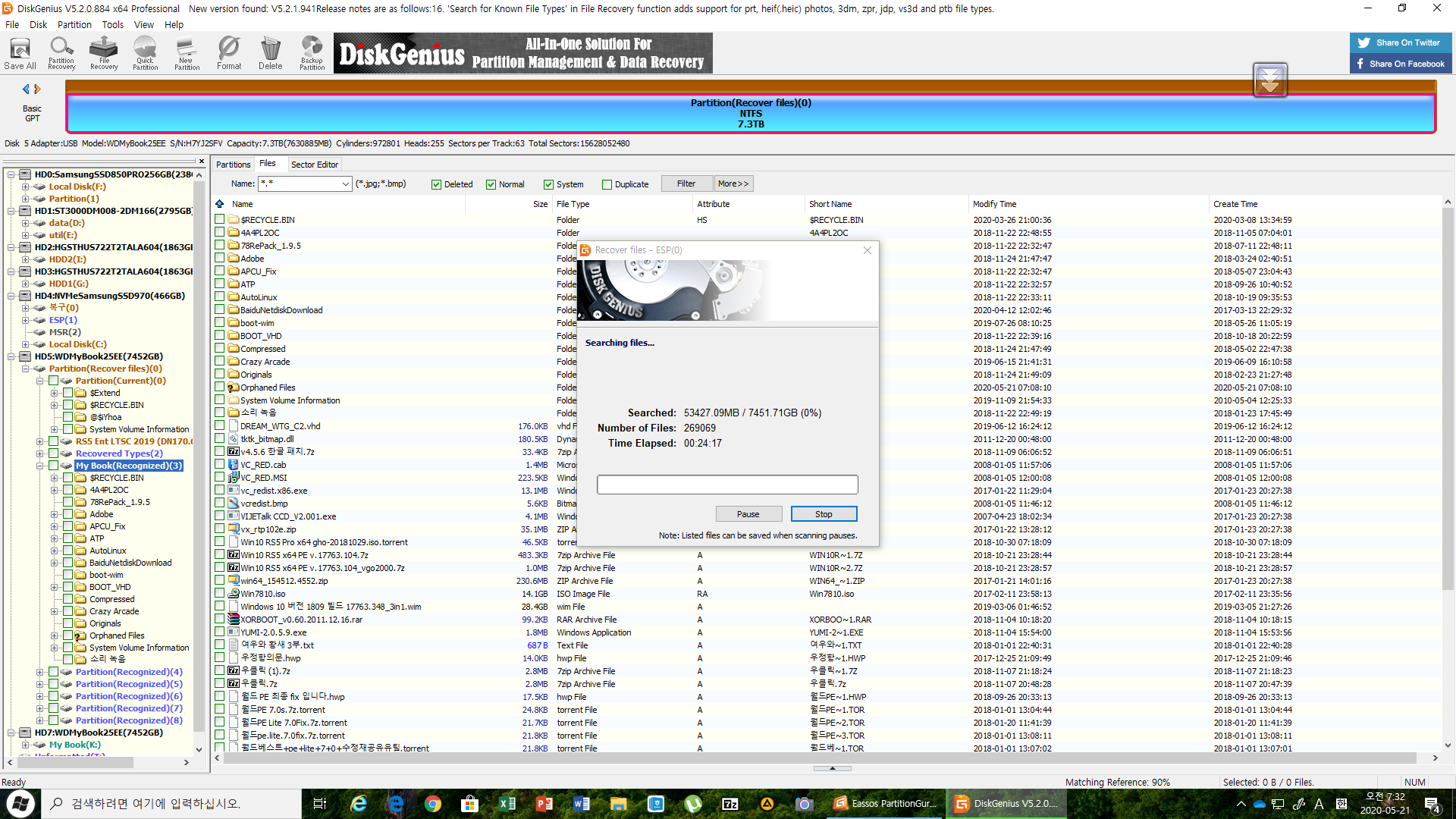The image size is (1456, 819).
Task: Toggle the Normal filter checkbox
Action: (491, 184)
